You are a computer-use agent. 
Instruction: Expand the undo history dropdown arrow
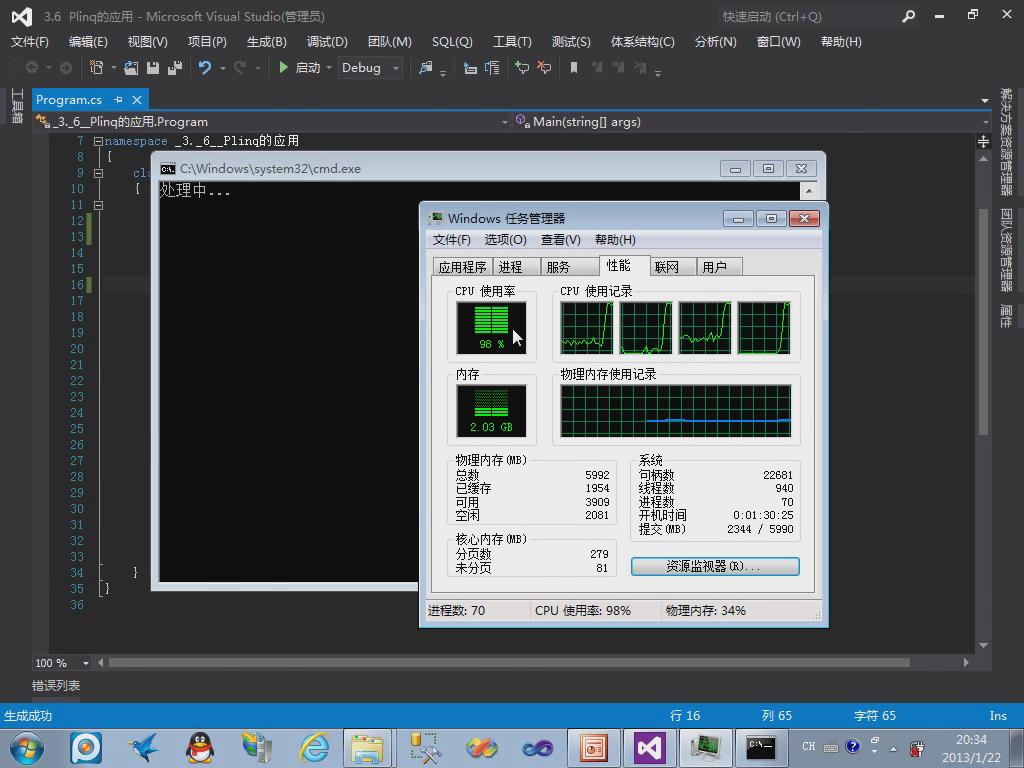click(223, 68)
